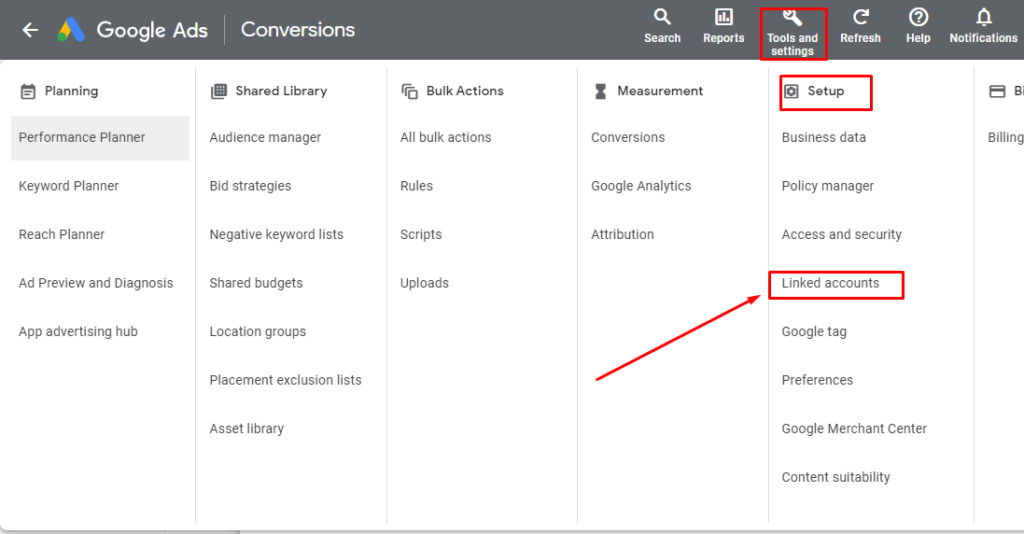Click the Shared Library heading text
The height and width of the screenshot is (534, 1024).
click(281, 91)
